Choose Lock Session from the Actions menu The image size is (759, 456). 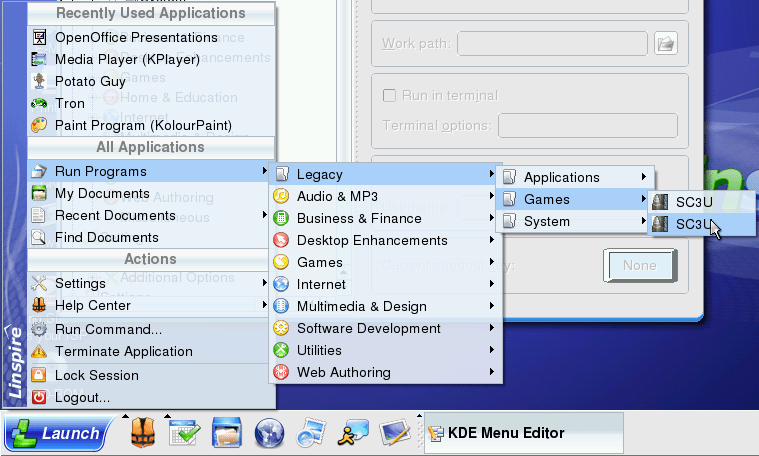click(x=96, y=375)
